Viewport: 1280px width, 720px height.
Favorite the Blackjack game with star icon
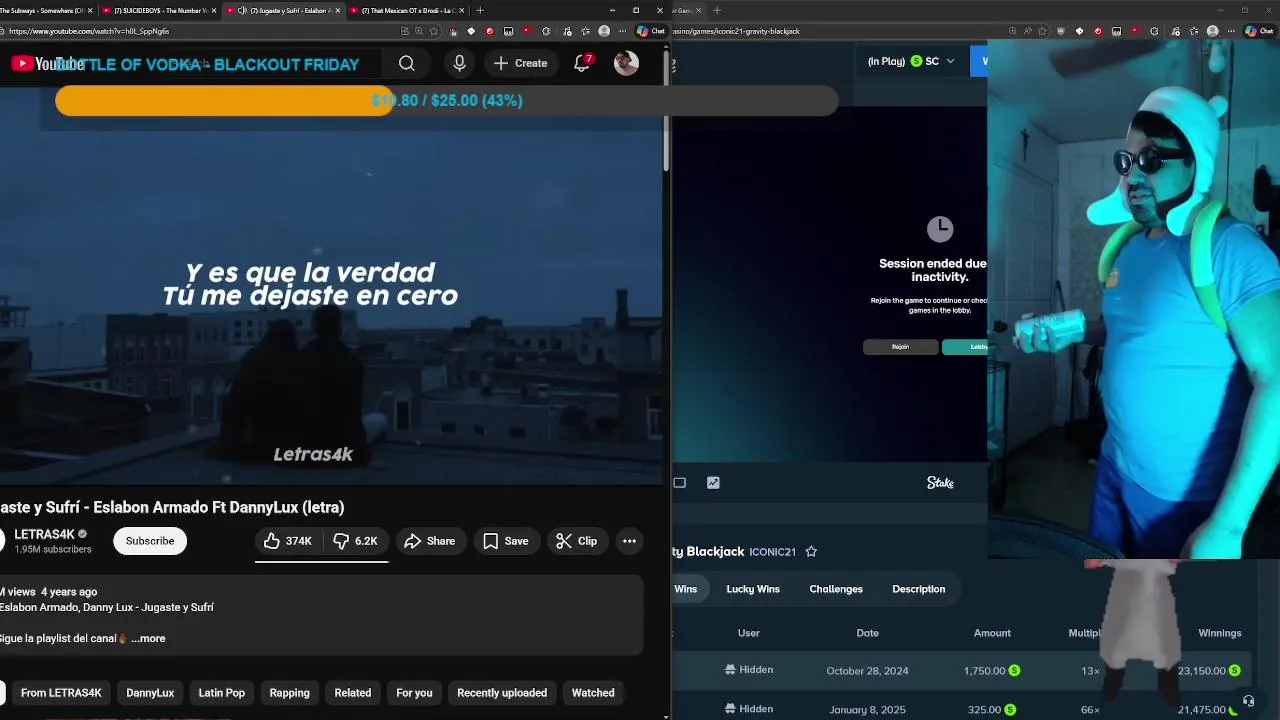click(x=811, y=552)
